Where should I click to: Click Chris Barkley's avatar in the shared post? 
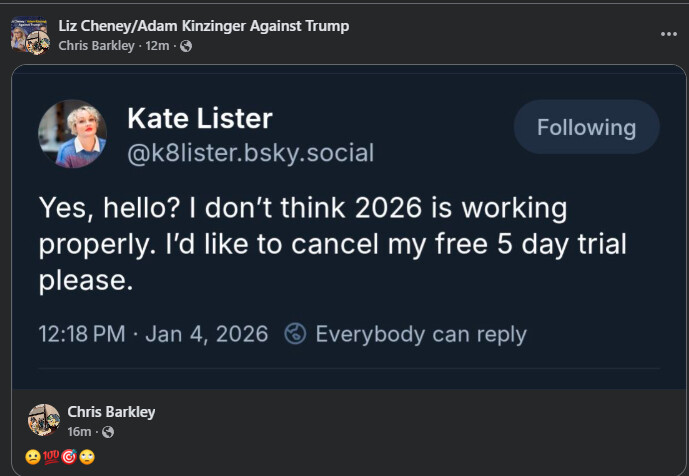click(x=43, y=421)
